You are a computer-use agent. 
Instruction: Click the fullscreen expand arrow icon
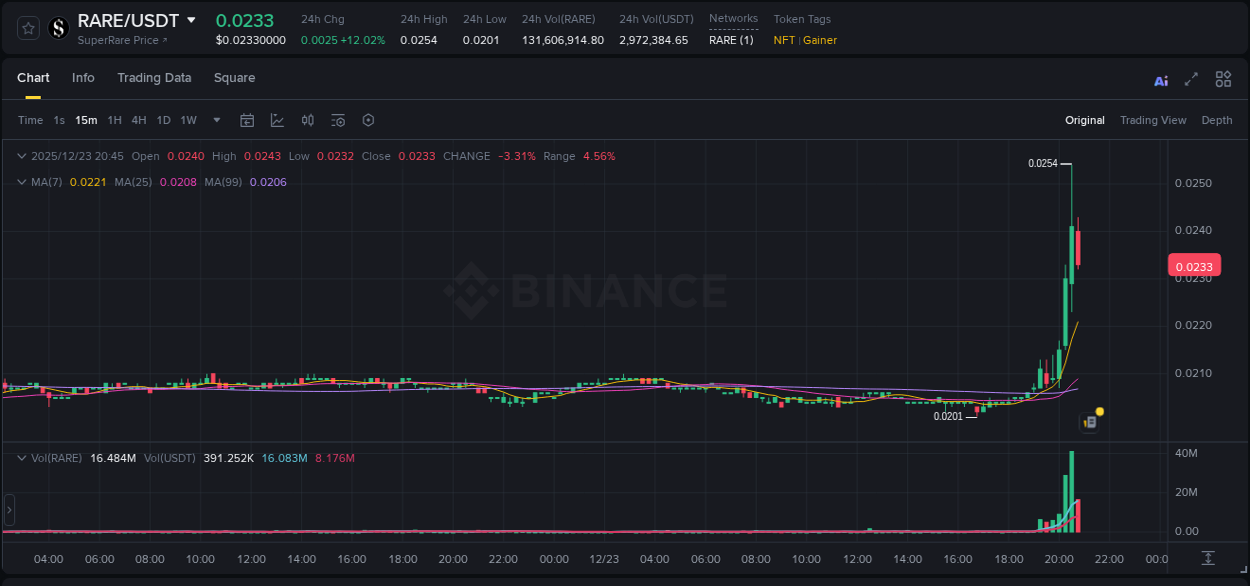click(1191, 79)
